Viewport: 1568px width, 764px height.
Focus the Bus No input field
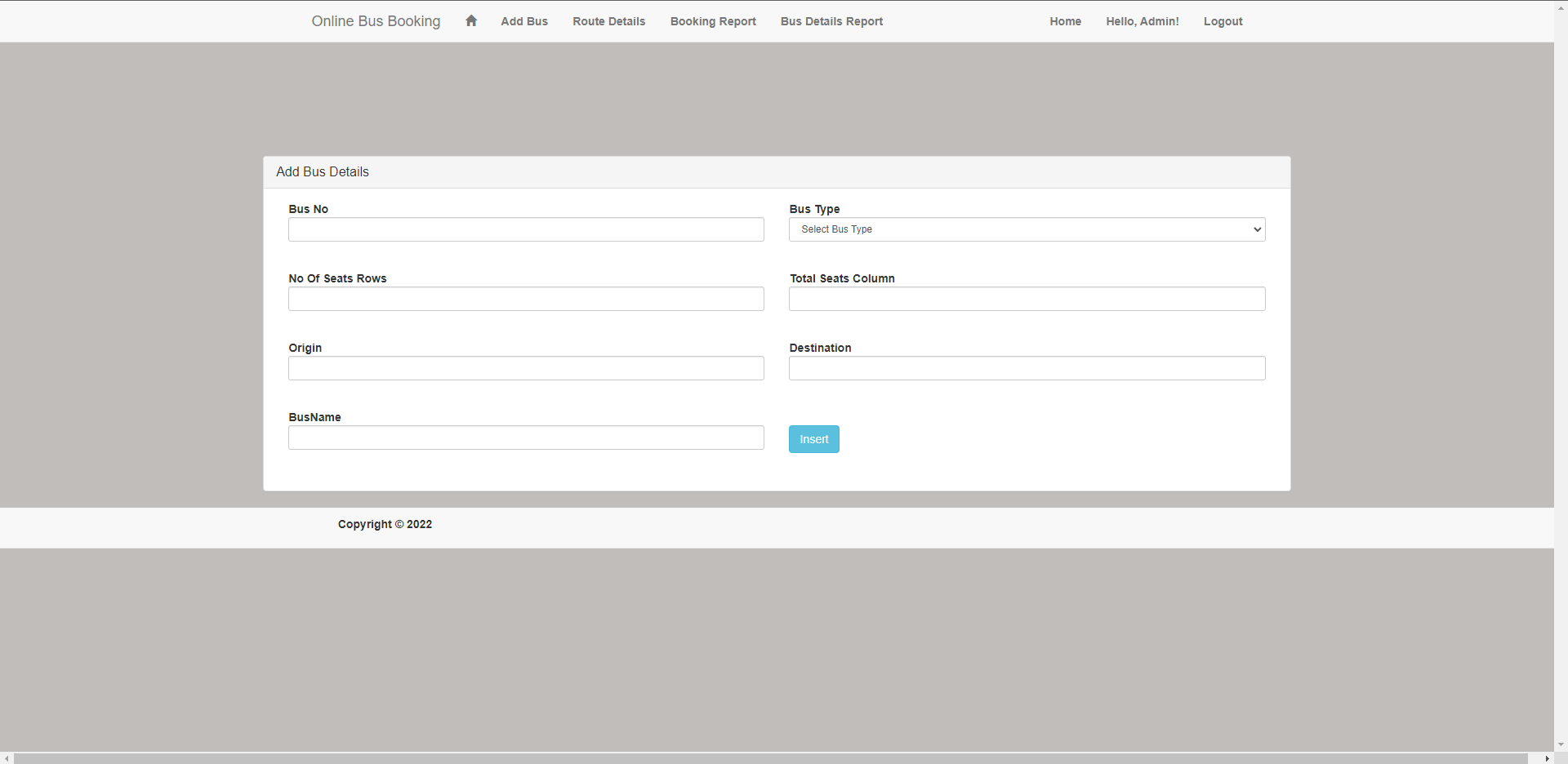tap(526, 229)
